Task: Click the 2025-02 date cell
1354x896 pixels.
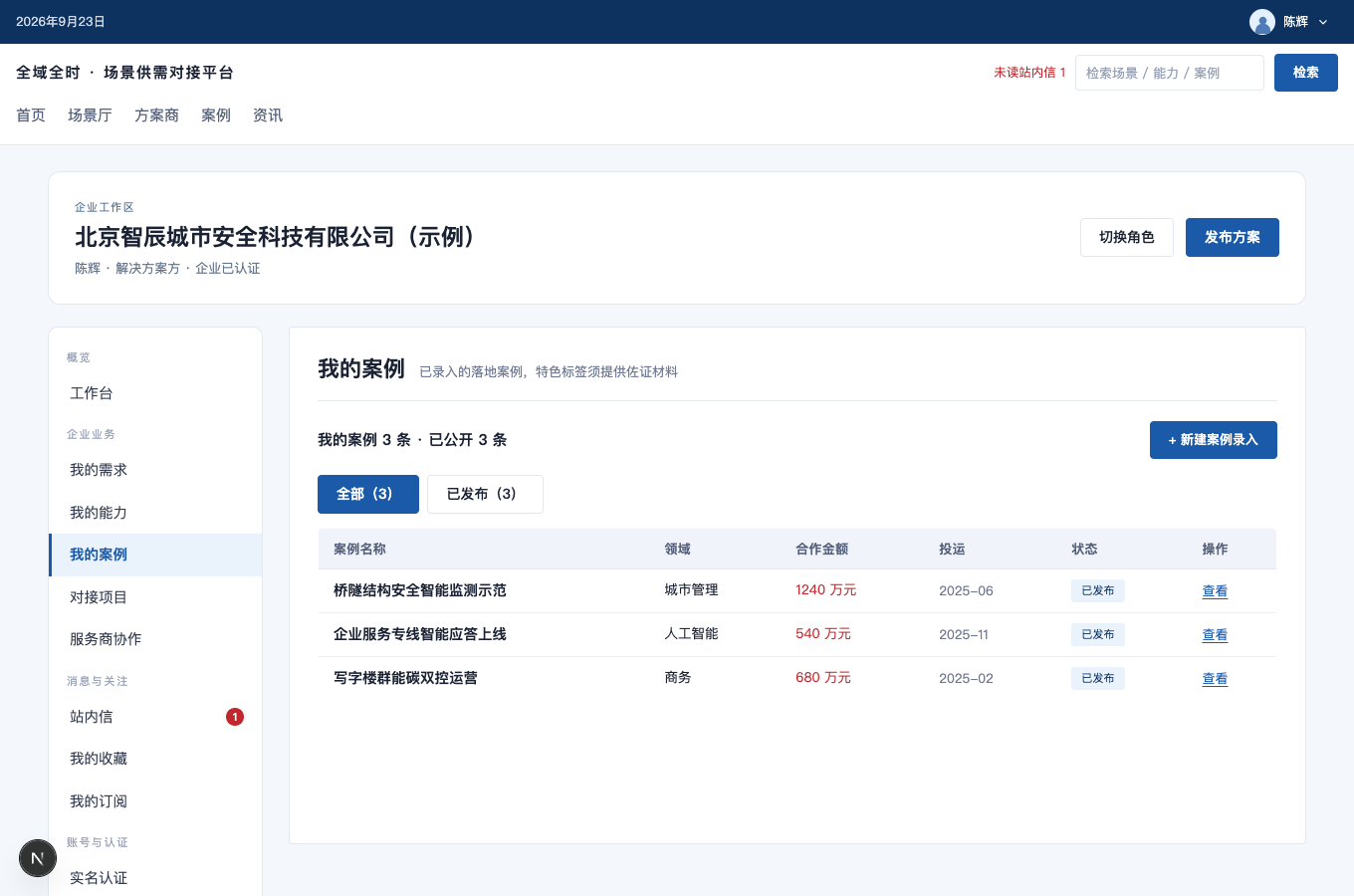Action: click(966, 678)
